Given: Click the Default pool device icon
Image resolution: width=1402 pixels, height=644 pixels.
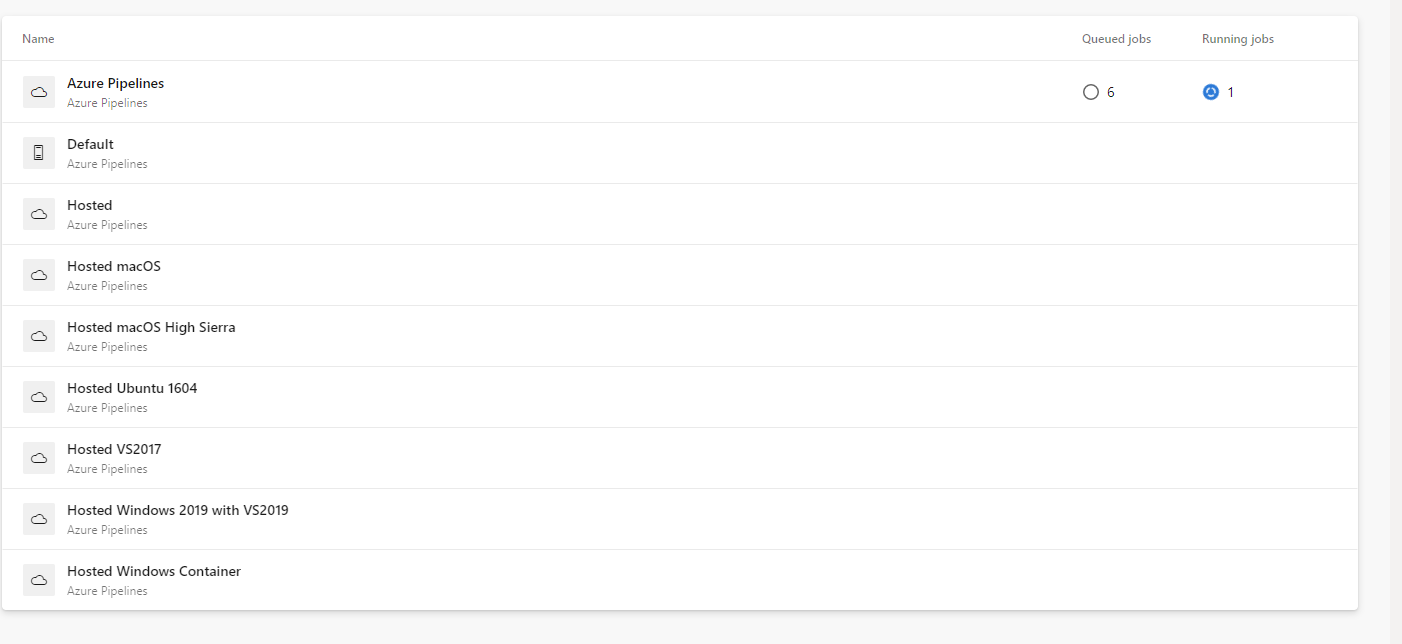Looking at the screenshot, I should coord(39,153).
